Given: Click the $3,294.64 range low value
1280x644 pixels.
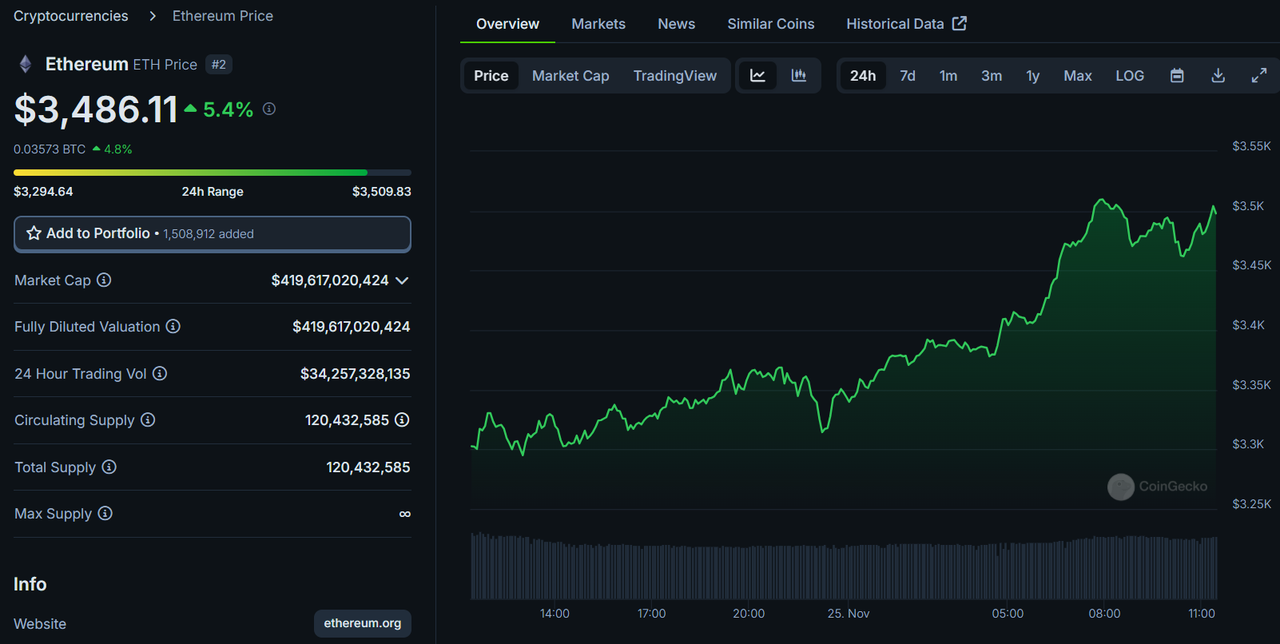Looking at the screenshot, I should coord(43,192).
